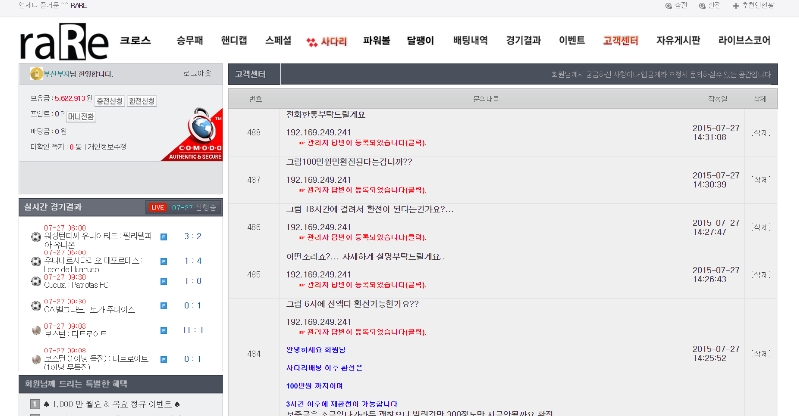Delete inquiry dated 2015-07-27 14:26:43

tap(760, 275)
